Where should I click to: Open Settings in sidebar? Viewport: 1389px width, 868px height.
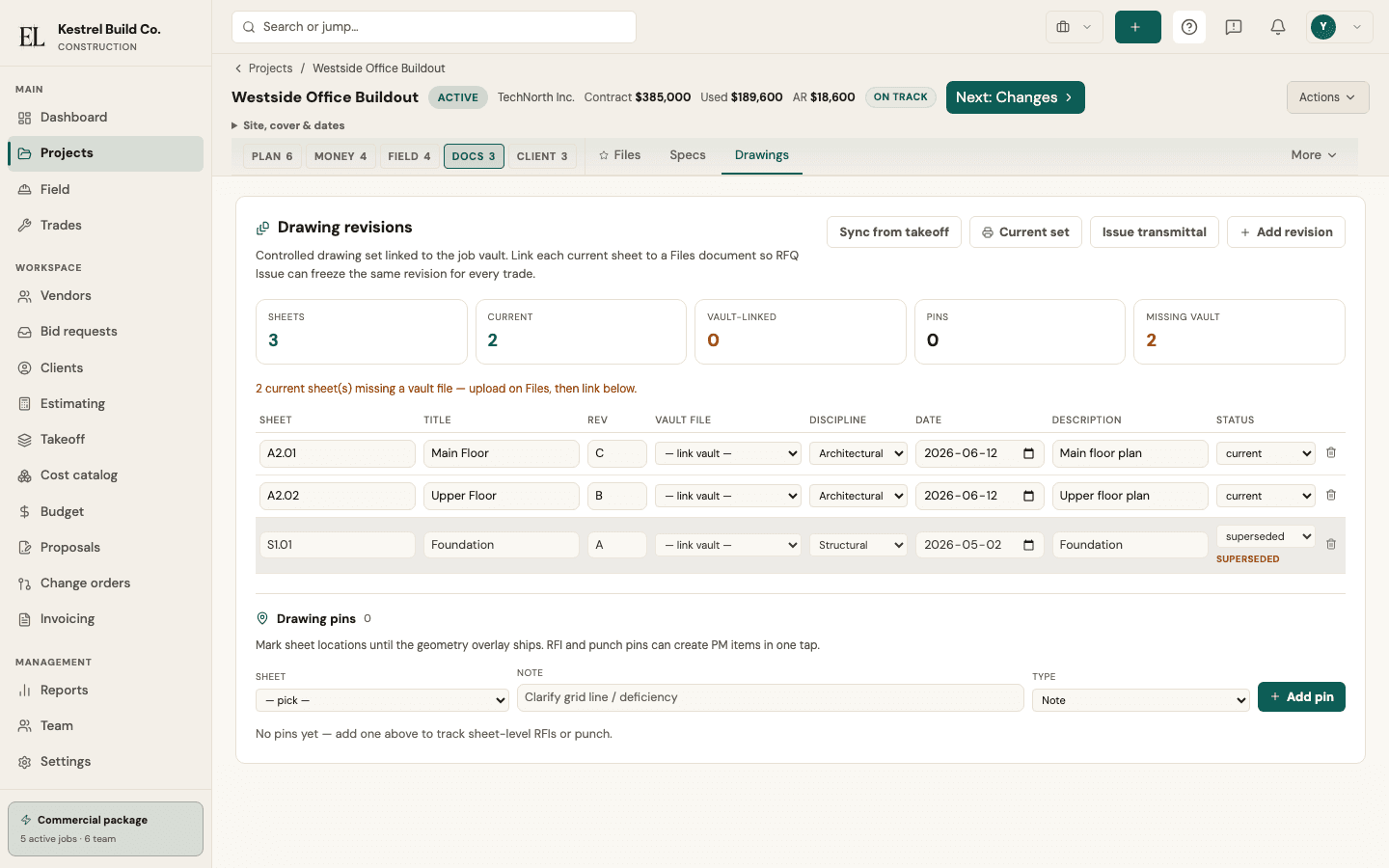coord(105,762)
